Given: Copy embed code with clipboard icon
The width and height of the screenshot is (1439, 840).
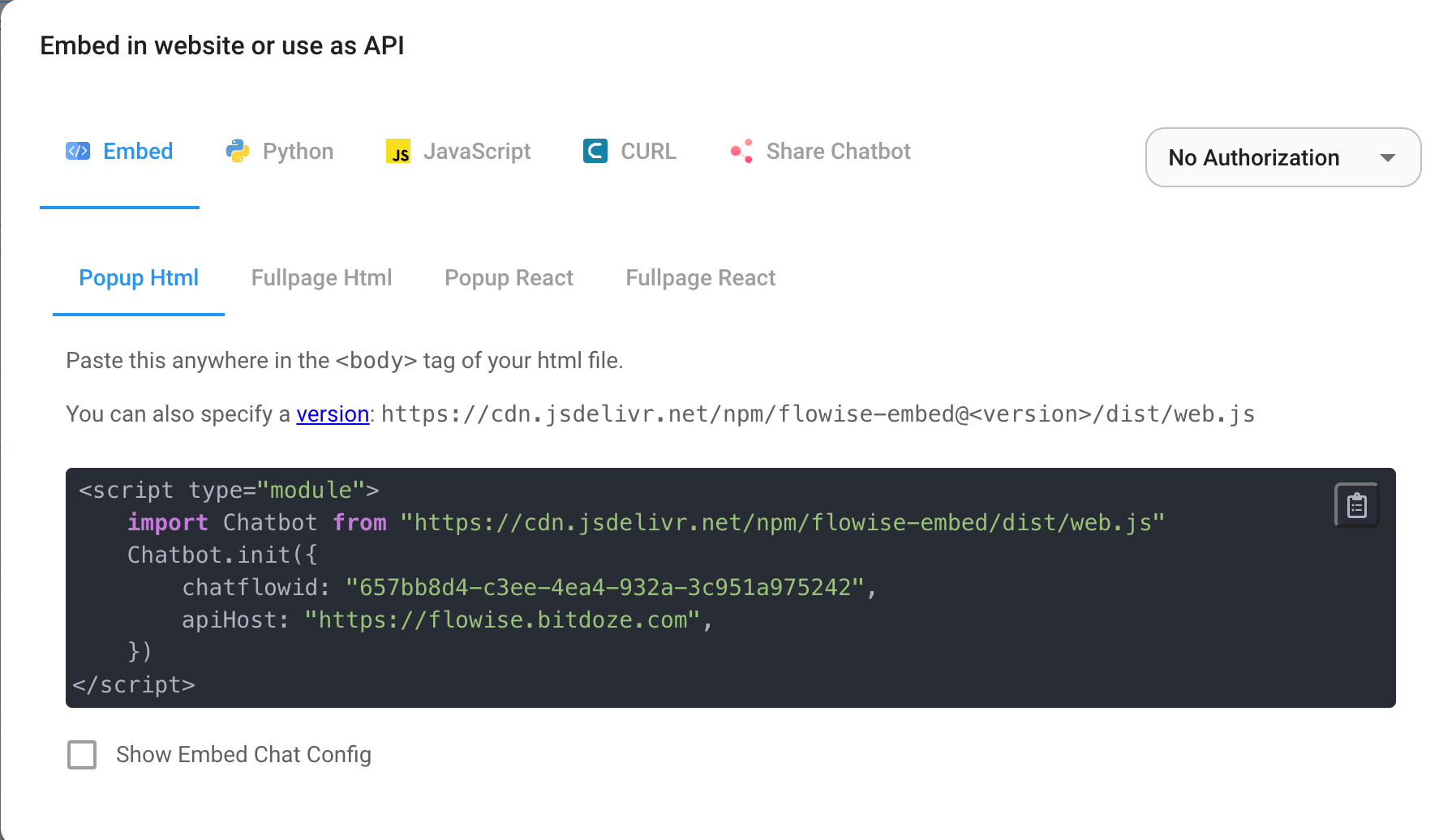Looking at the screenshot, I should pos(1356,505).
